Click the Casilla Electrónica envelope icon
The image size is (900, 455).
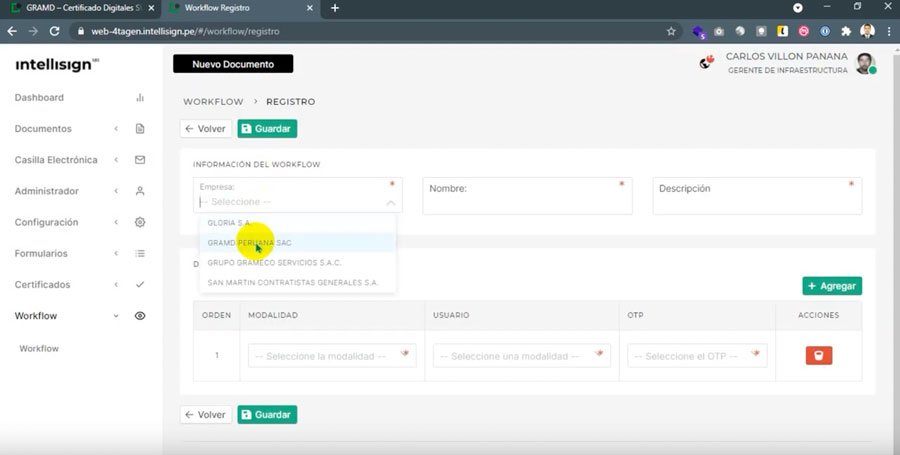pyautogui.click(x=139, y=160)
